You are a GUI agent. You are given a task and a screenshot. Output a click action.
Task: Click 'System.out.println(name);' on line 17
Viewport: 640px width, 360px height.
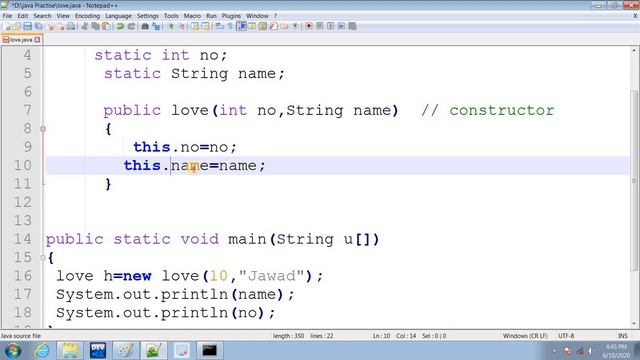tap(175, 294)
